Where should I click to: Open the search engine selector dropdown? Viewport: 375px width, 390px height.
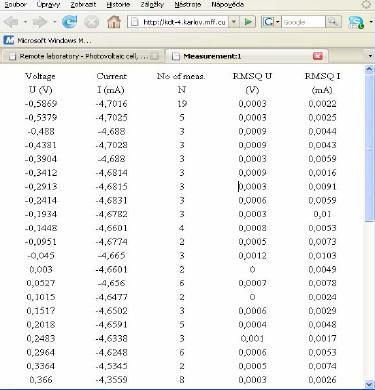pos(278,22)
